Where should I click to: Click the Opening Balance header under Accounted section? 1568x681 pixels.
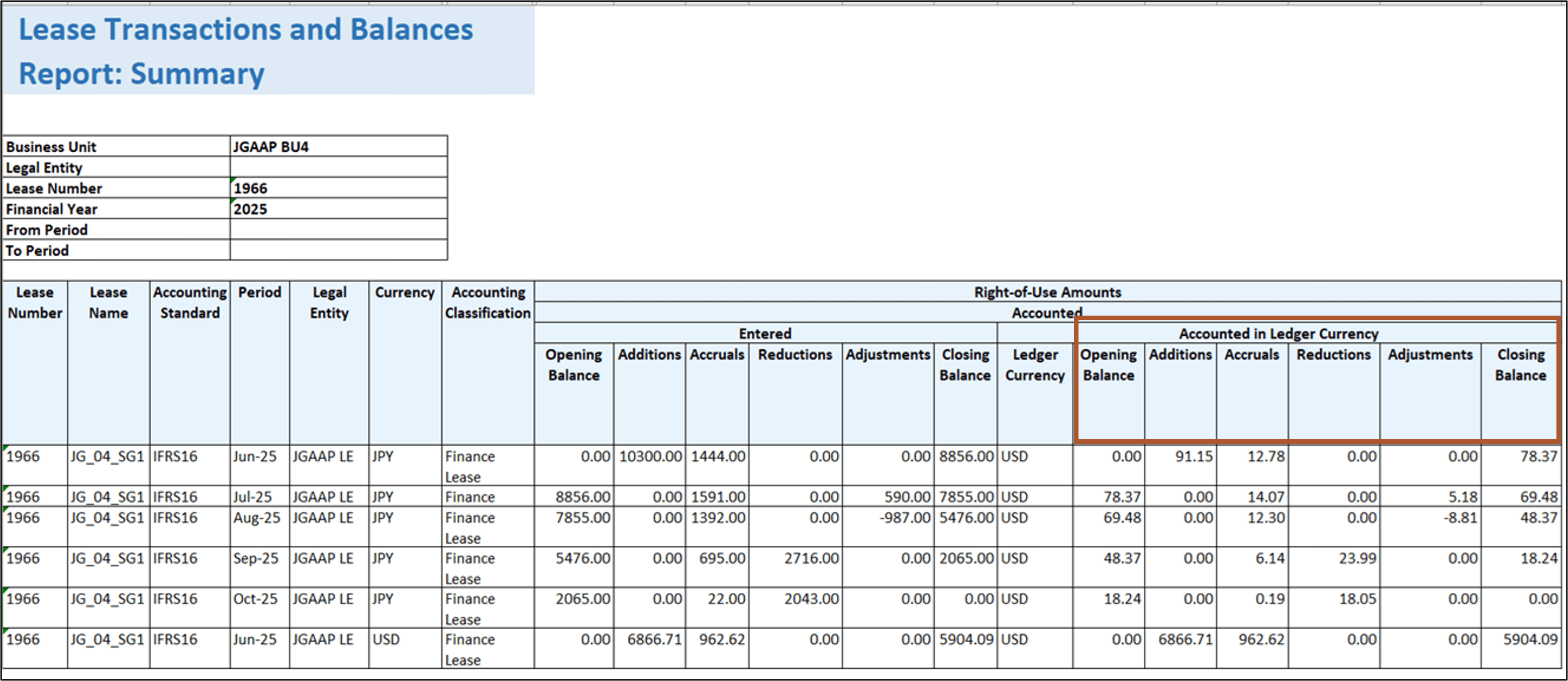(1109, 364)
